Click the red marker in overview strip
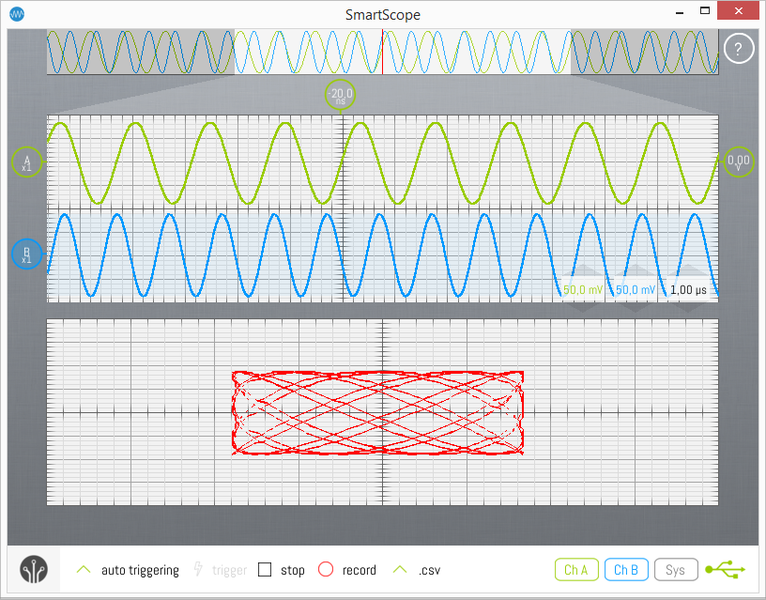766x600 pixels. 382,51
